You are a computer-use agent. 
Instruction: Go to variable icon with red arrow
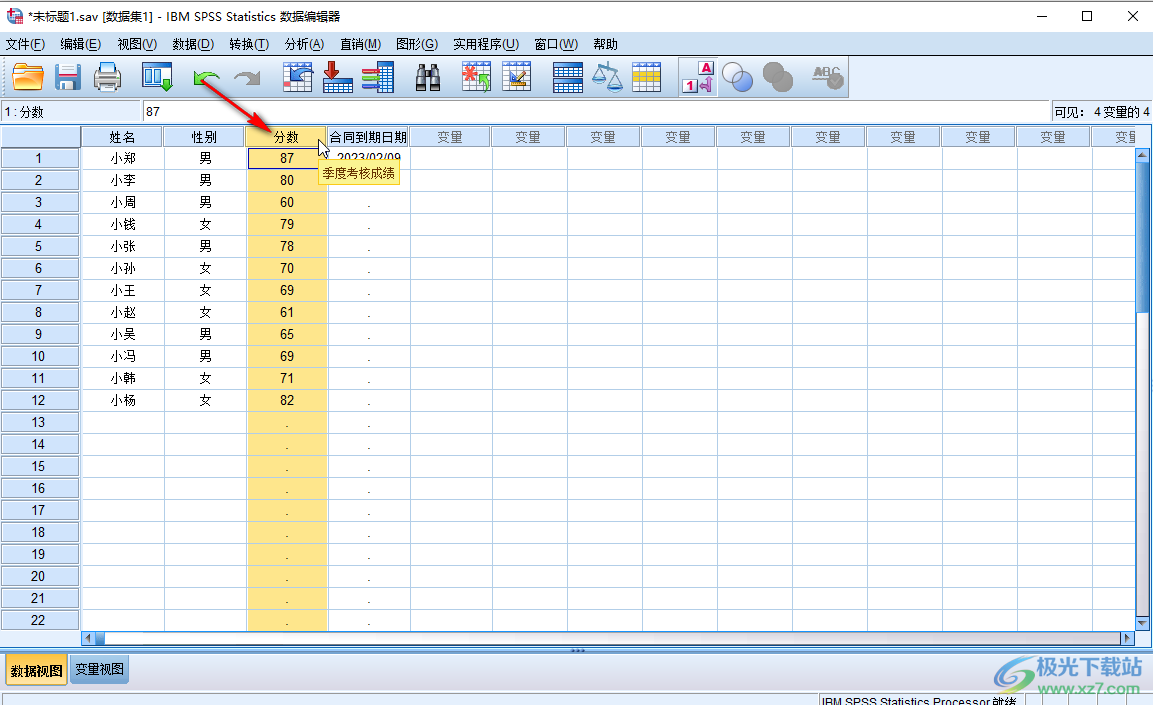coord(338,77)
